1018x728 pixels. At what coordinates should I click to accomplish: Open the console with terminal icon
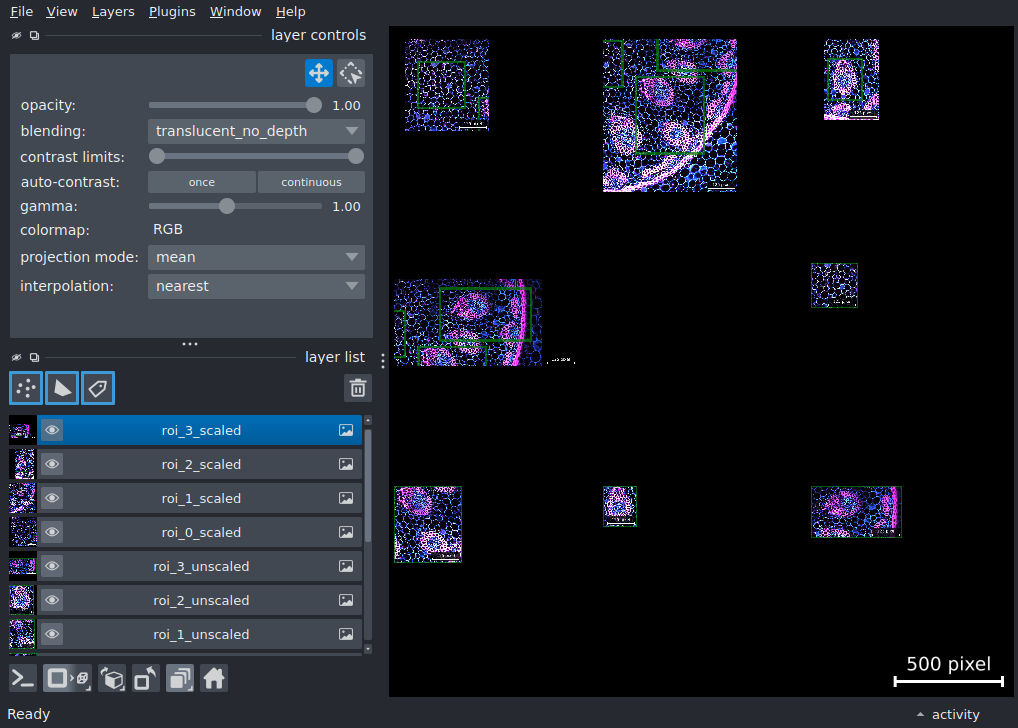(x=23, y=679)
